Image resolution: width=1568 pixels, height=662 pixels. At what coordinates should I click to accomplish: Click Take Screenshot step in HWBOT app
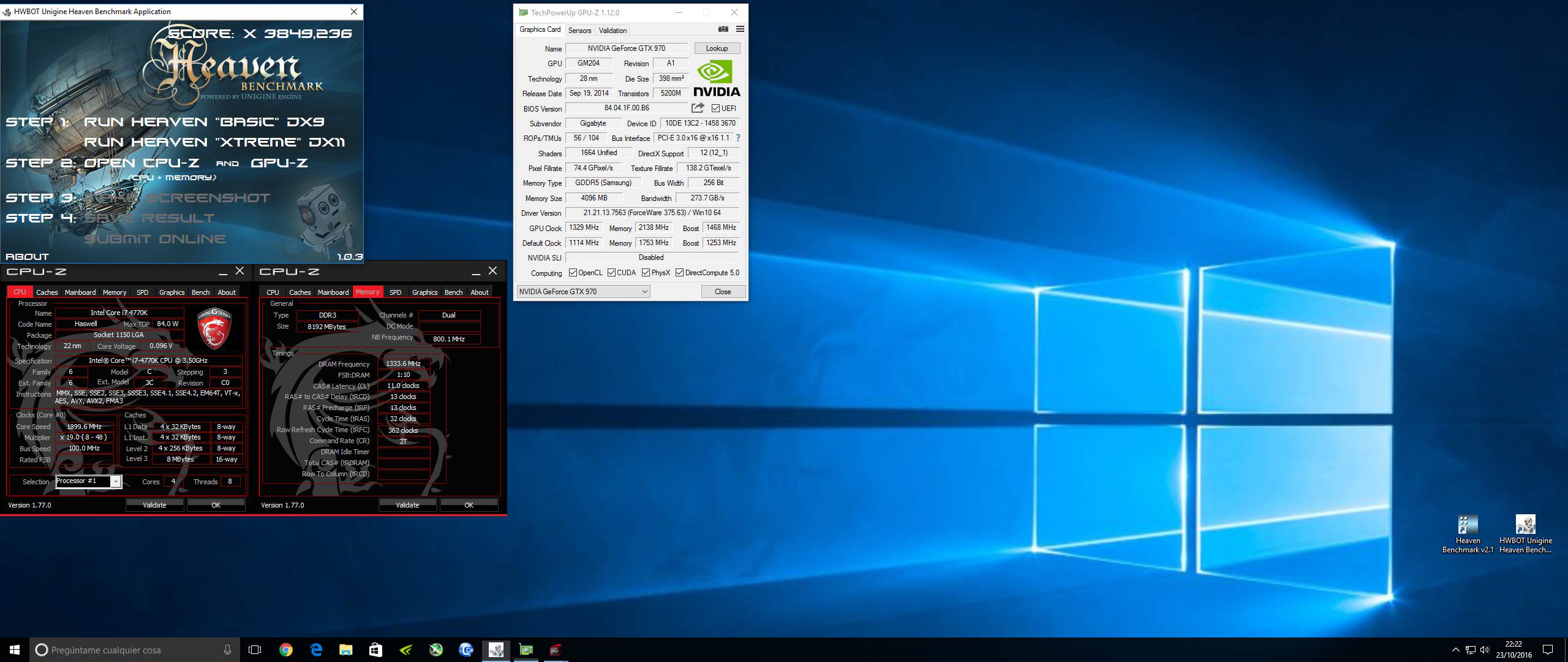[x=178, y=198]
